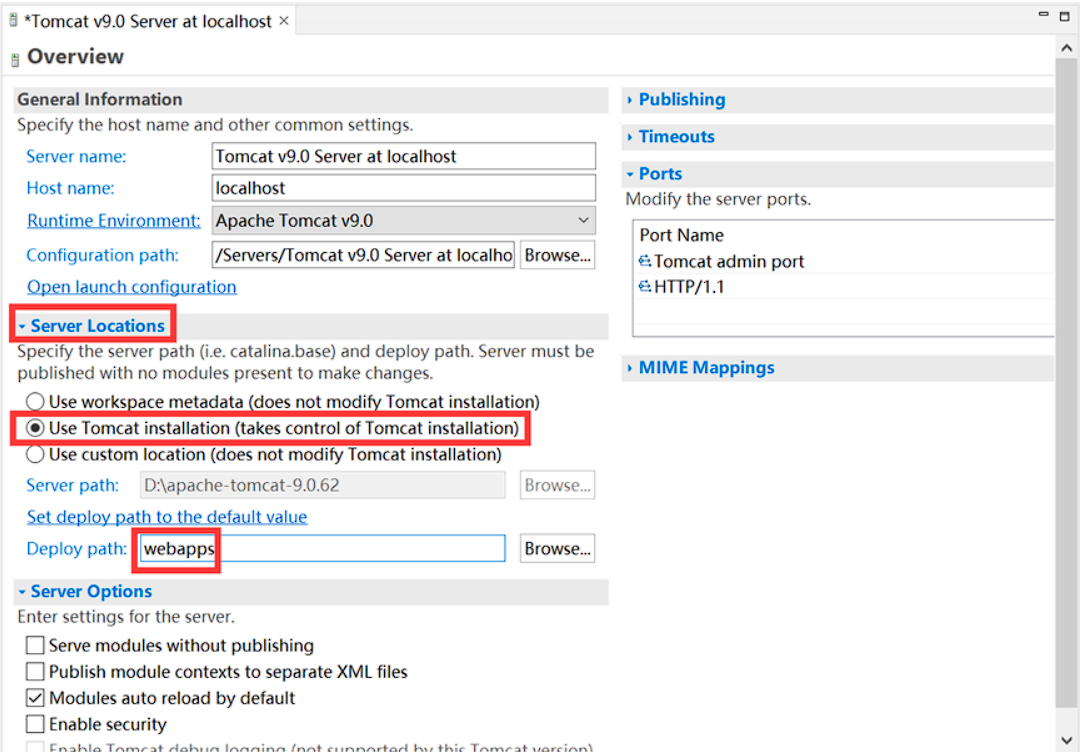Select the Tomcat admin port row

pyautogui.click(x=844, y=261)
